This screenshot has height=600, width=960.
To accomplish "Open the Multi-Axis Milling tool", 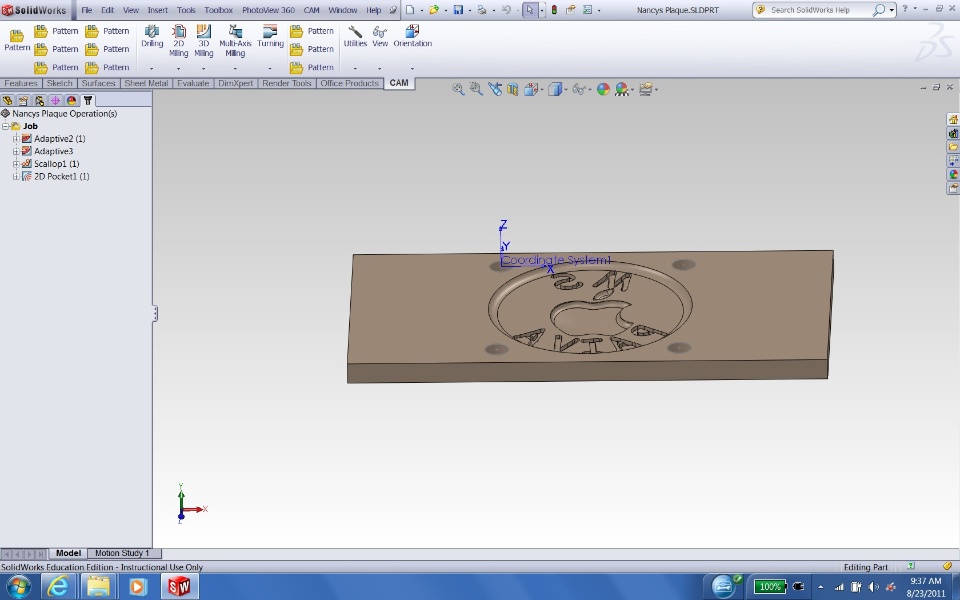I will [235, 41].
